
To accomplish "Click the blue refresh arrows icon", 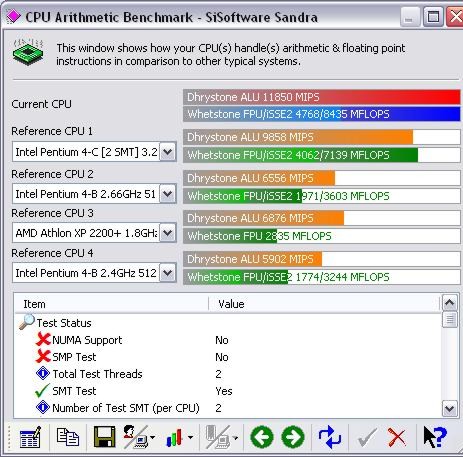I will coord(330,437).
